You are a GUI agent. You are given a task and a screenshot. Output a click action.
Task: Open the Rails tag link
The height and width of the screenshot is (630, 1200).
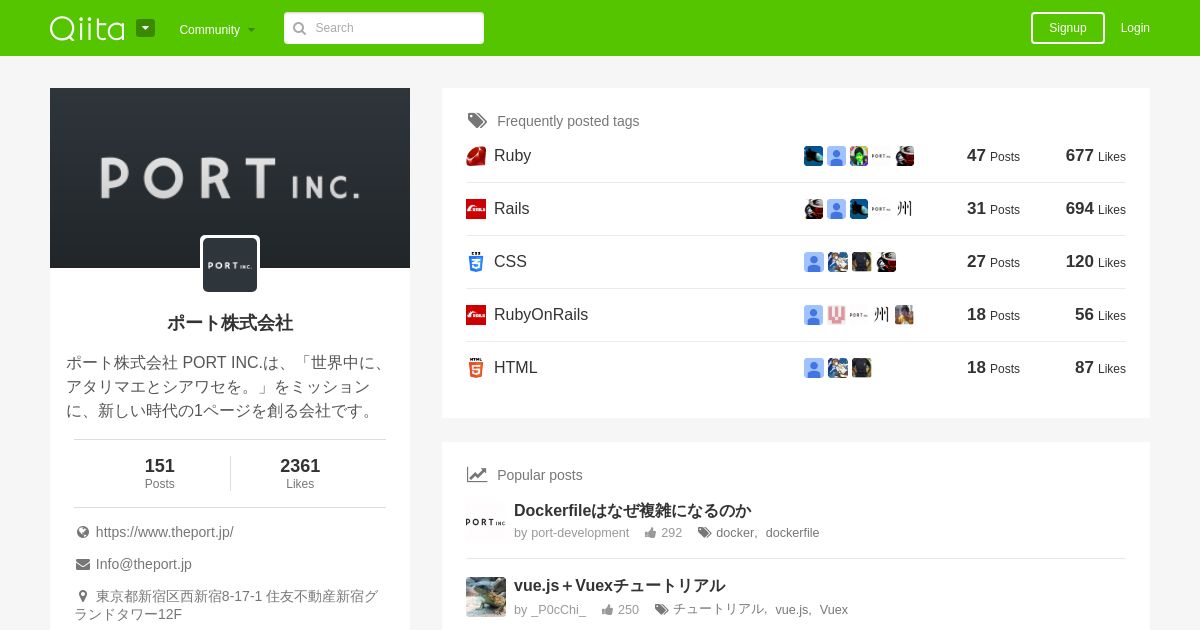511,209
